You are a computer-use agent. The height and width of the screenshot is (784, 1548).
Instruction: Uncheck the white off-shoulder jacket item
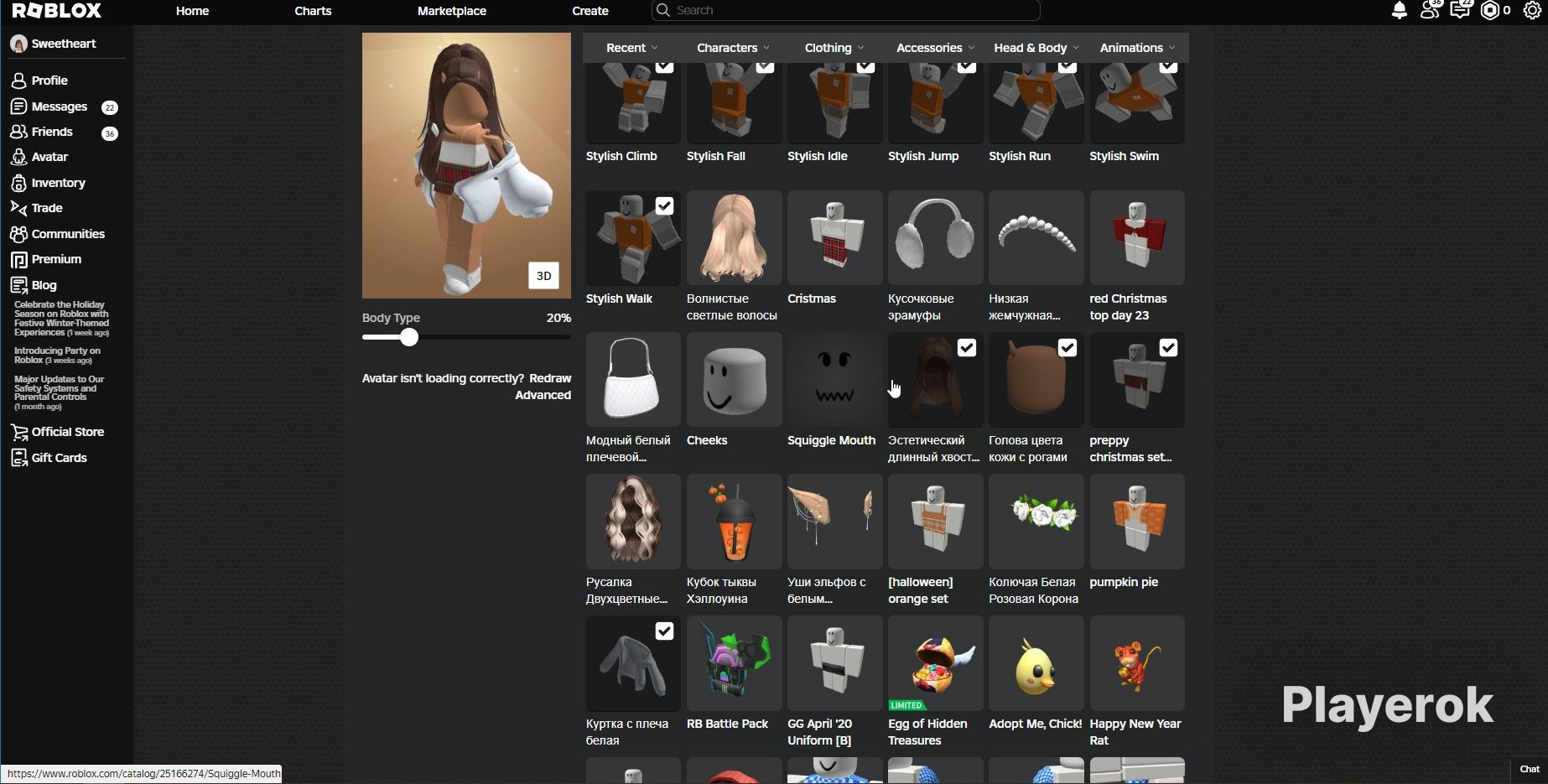(664, 631)
